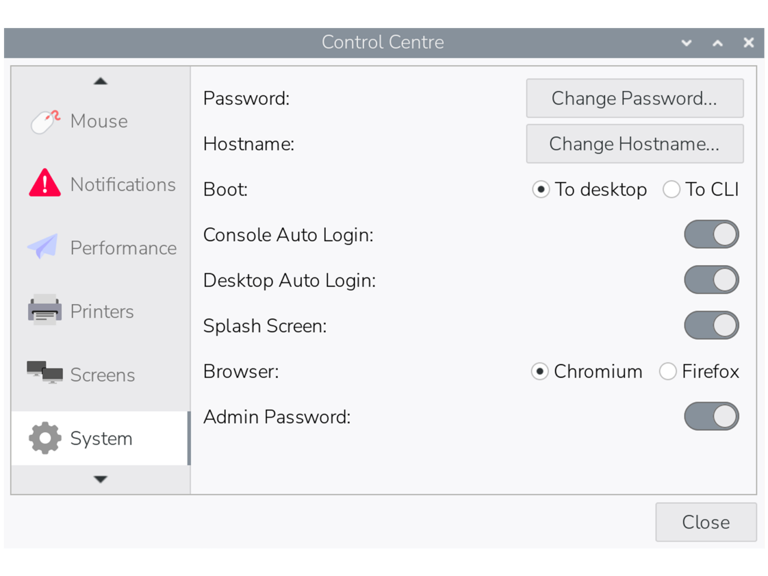The image size is (768, 576).
Task: Choose Firefox as the browser
Action: (668, 372)
